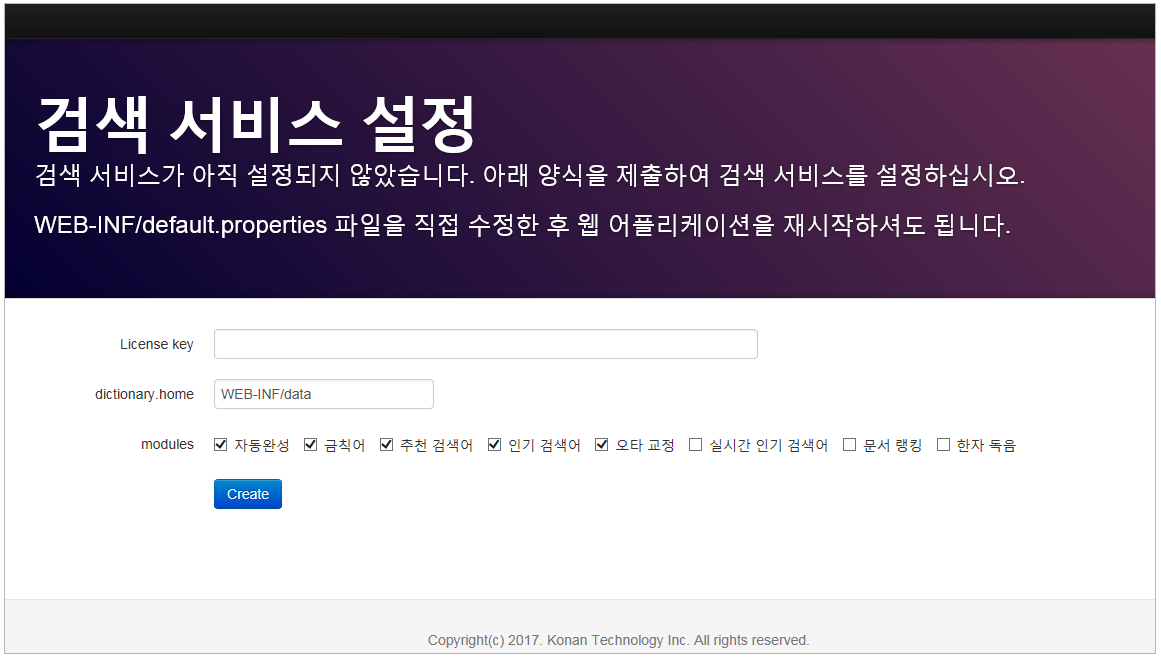Enable the 실시간 인기 검색어 checkbox
Viewport: 1161px width, 658px height.
click(696, 445)
